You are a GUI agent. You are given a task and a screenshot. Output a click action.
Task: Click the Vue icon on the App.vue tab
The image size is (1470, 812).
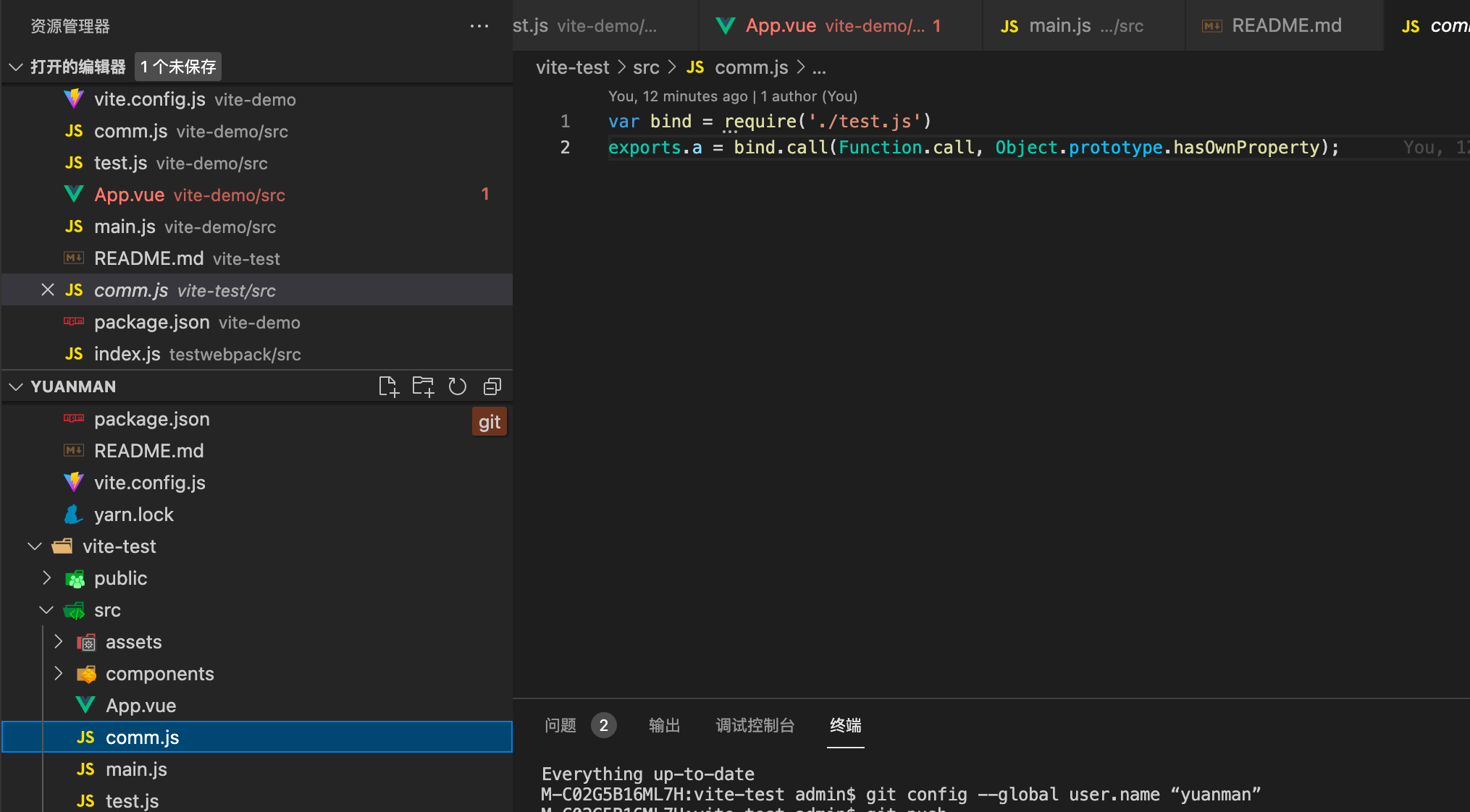[724, 25]
